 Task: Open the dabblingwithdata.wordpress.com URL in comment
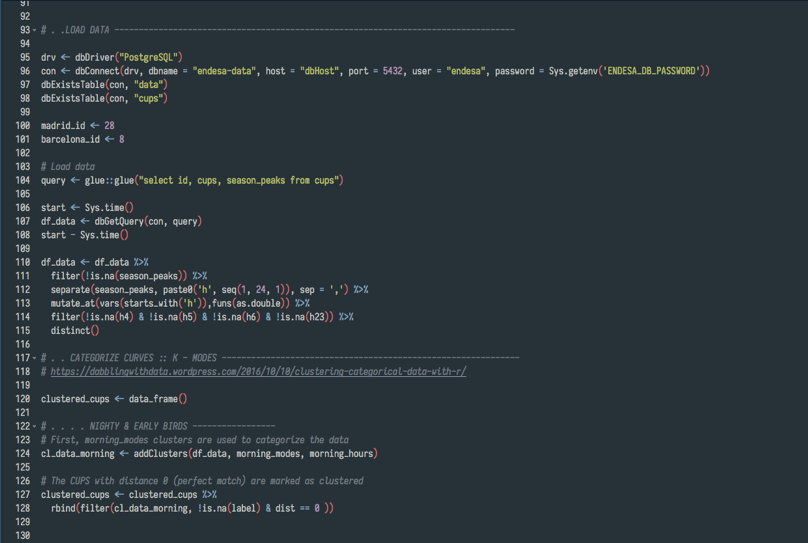point(258,371)
